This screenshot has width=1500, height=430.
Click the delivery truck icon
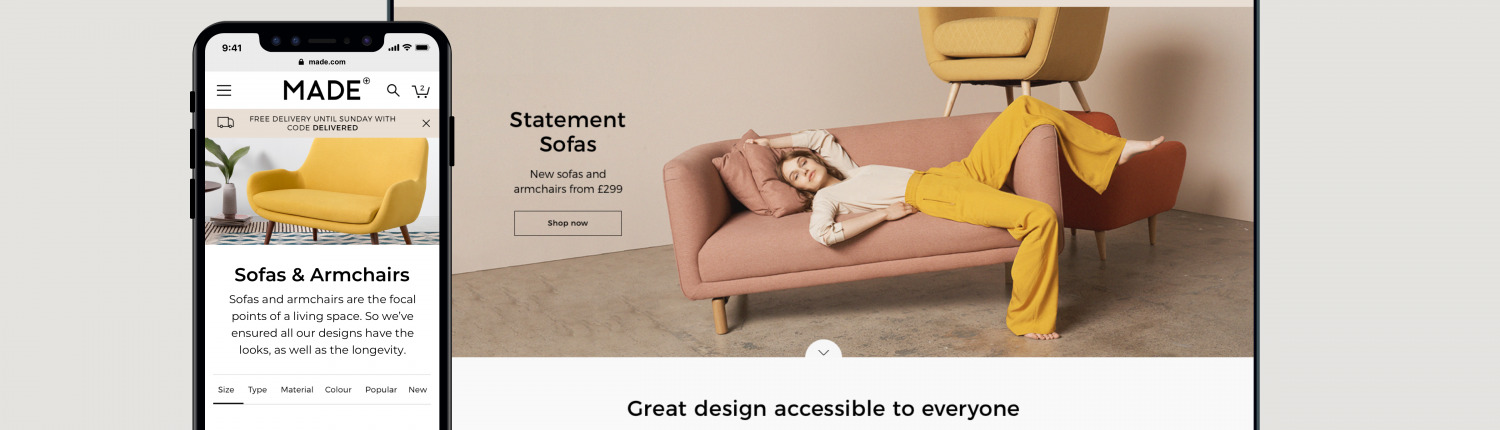tap(226, 123)
